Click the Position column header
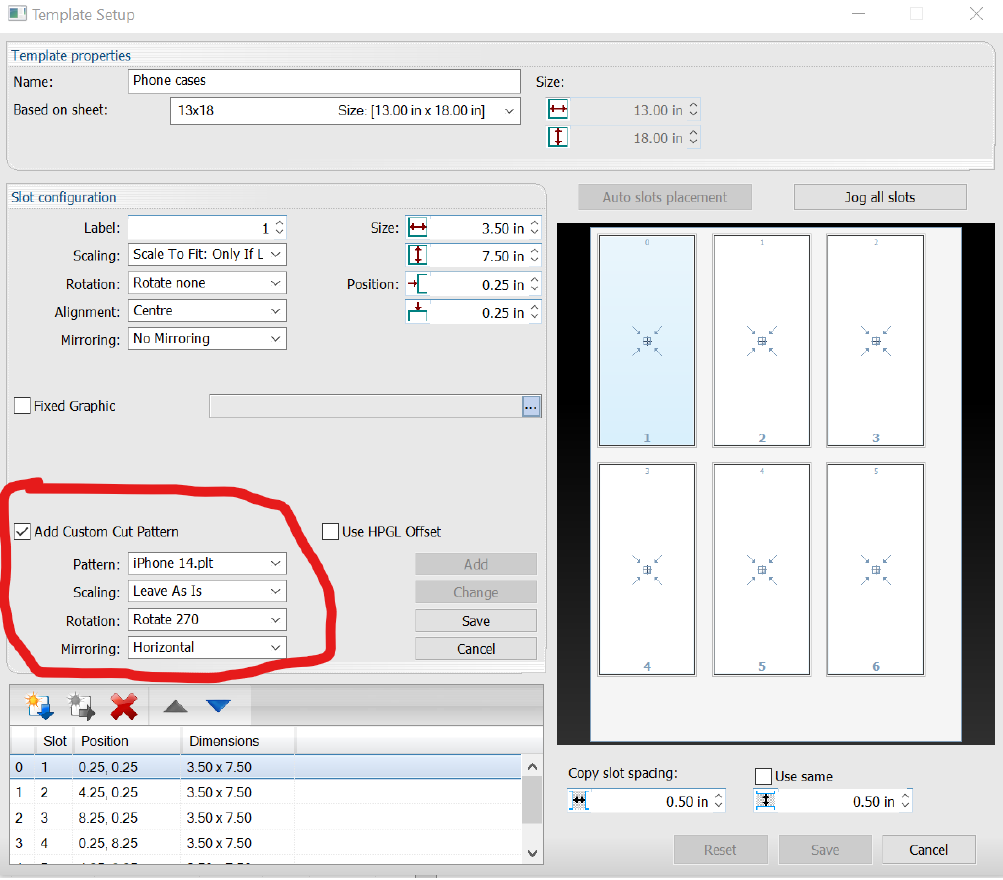This screenshot has width=1003, height=880. tap(128, 741)
